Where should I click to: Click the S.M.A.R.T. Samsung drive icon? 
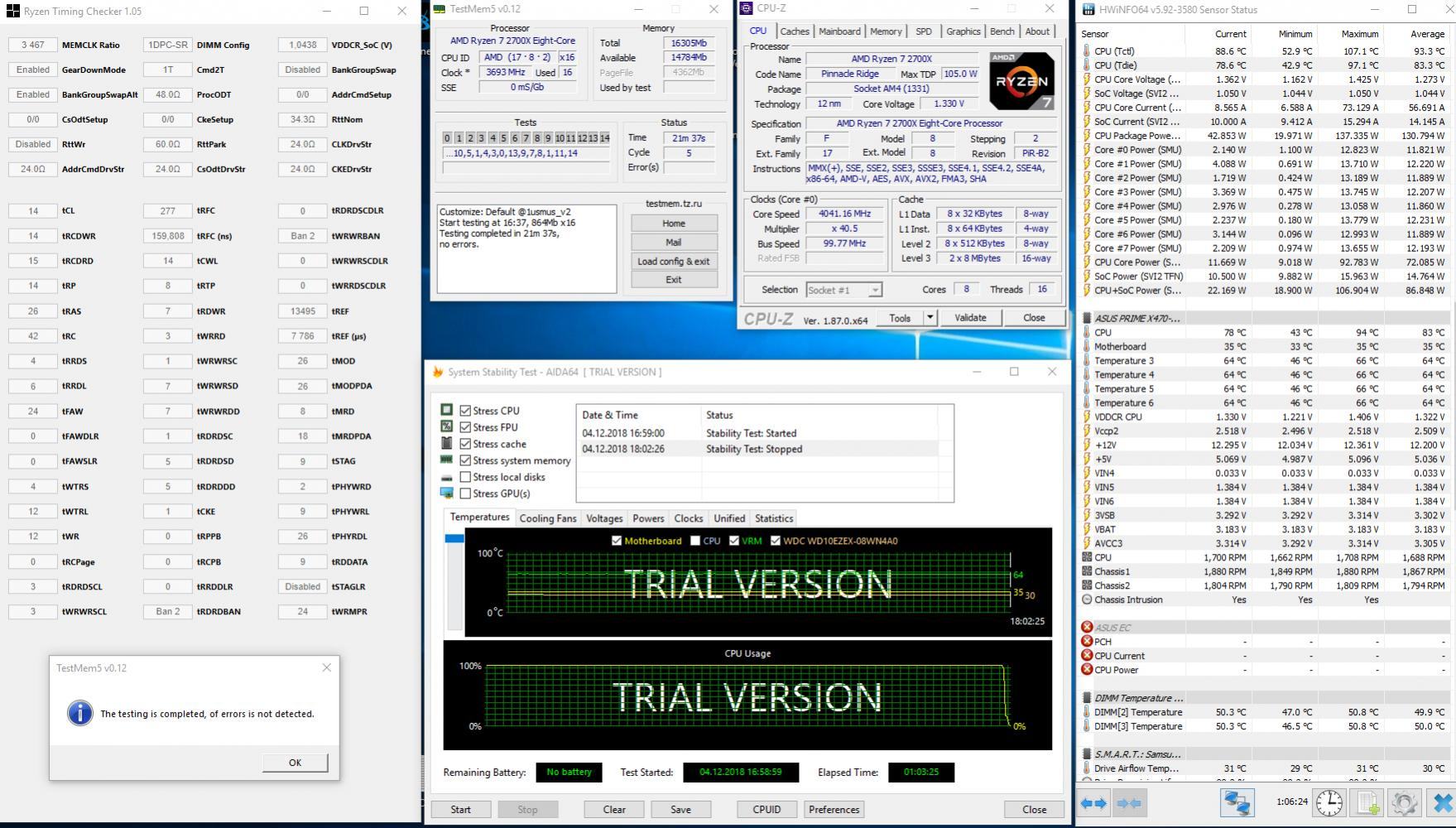point(1087,754)
